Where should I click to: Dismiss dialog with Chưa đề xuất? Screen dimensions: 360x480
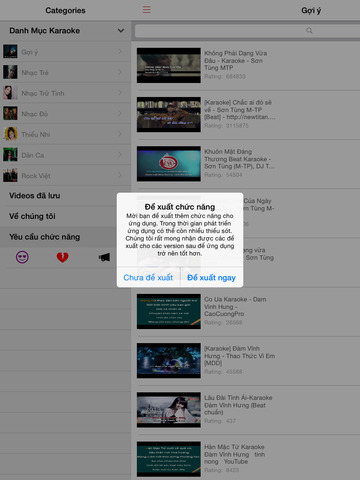coord(148,277)
